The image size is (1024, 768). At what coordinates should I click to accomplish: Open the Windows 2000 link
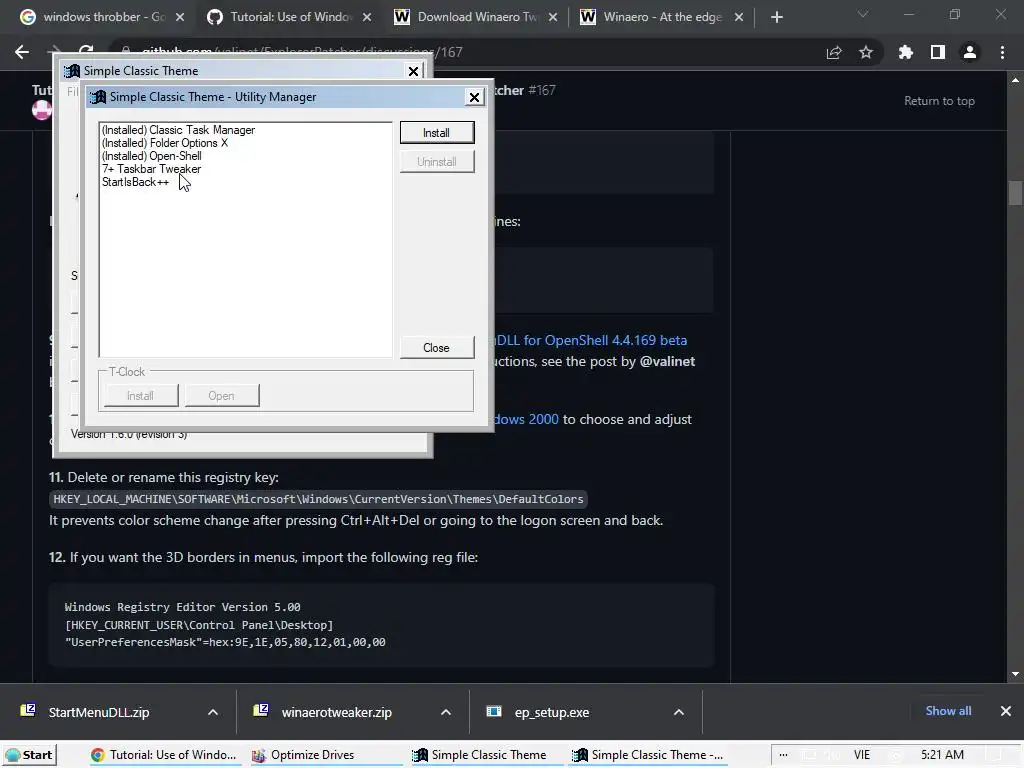(526, 419)
